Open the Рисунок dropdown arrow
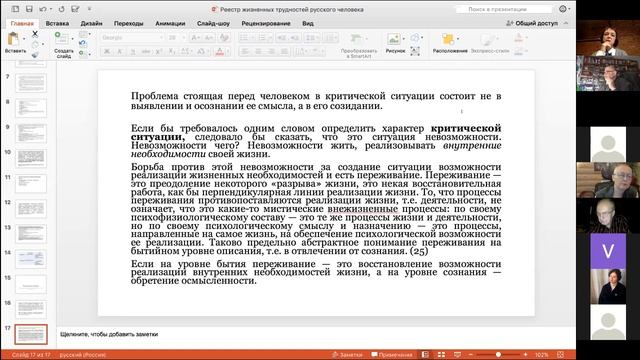 [x=404, y=39]
